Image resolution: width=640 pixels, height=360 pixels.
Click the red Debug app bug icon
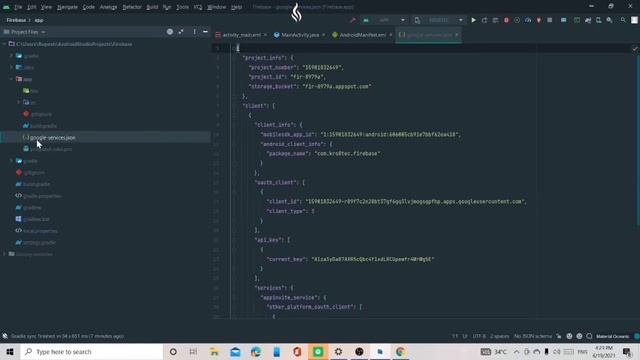[x=506, y=20]
